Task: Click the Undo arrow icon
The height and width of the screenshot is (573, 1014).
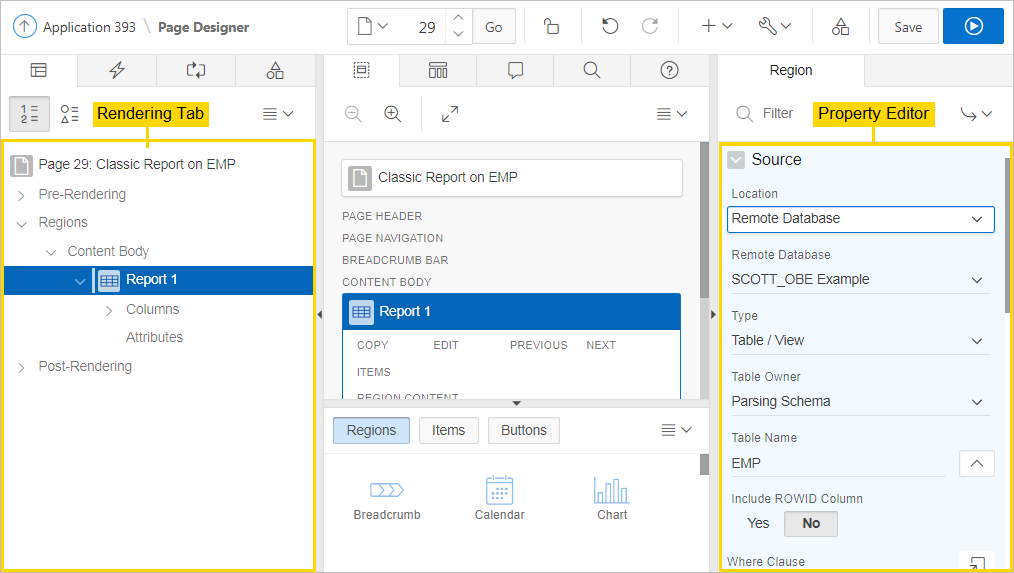Action: click(x=610, y=27)
